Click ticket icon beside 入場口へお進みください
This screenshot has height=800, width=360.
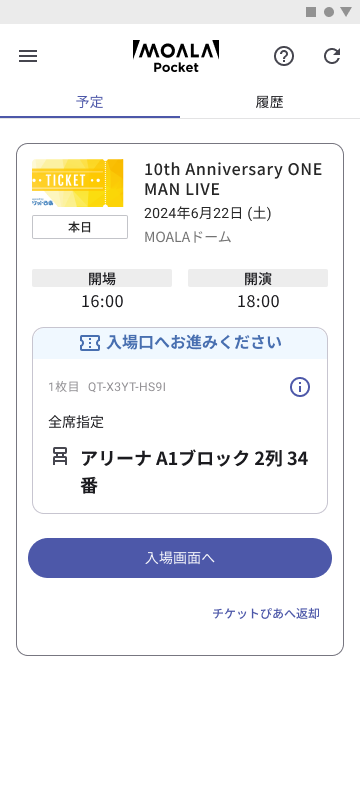90,343
